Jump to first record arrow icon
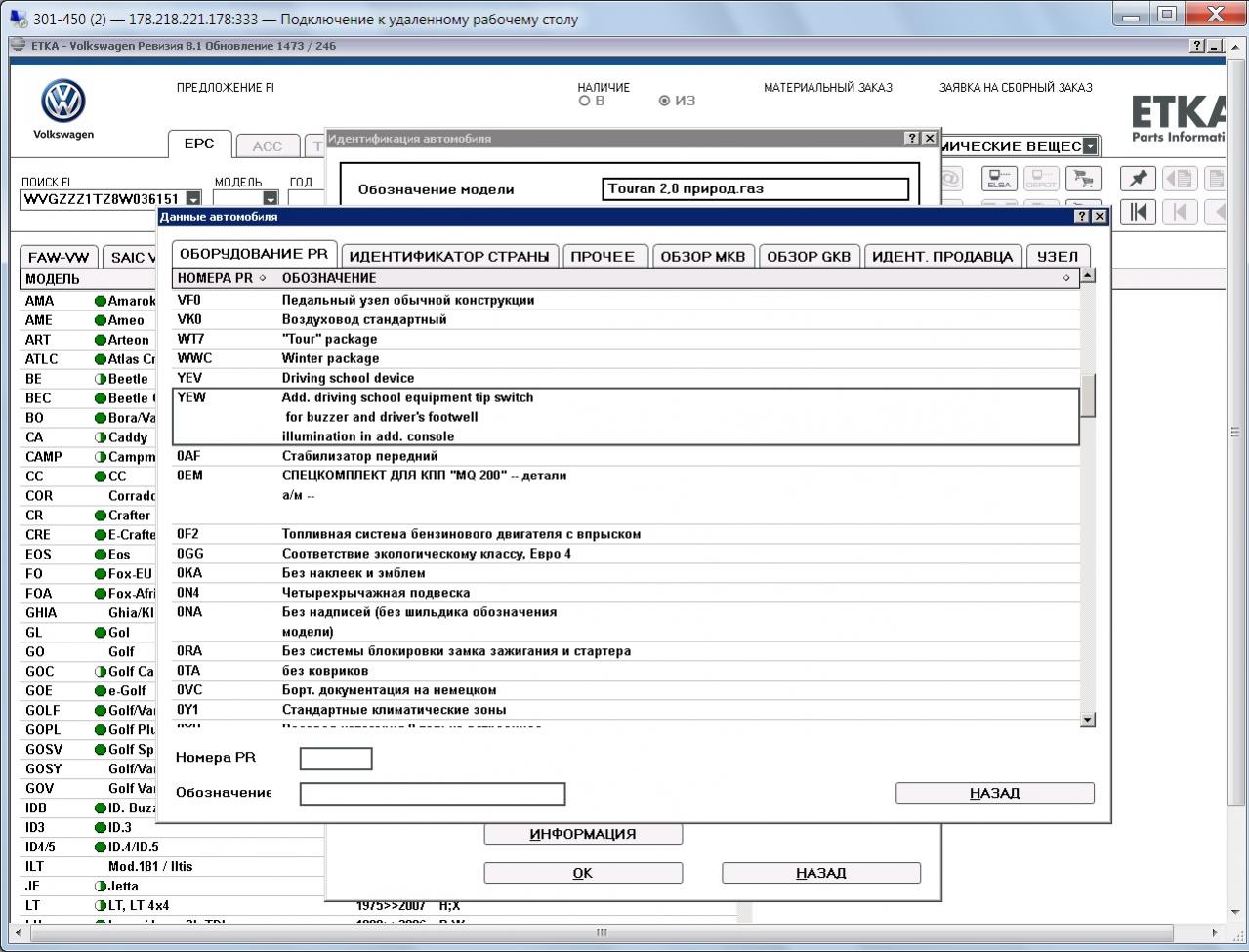This screenshot has height=952, width=1249. coord(1138,212)
